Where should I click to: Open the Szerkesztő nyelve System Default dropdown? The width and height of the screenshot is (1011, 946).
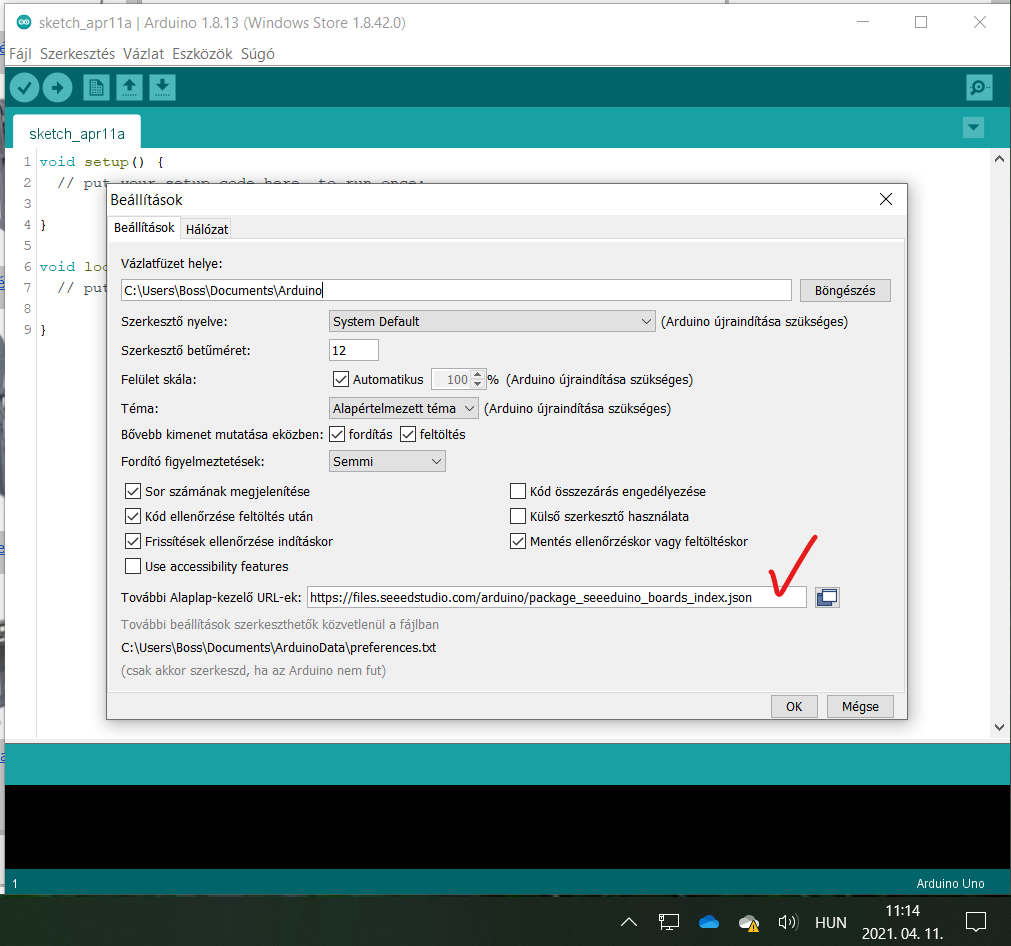pyautogui.click(x=493, y=321)
